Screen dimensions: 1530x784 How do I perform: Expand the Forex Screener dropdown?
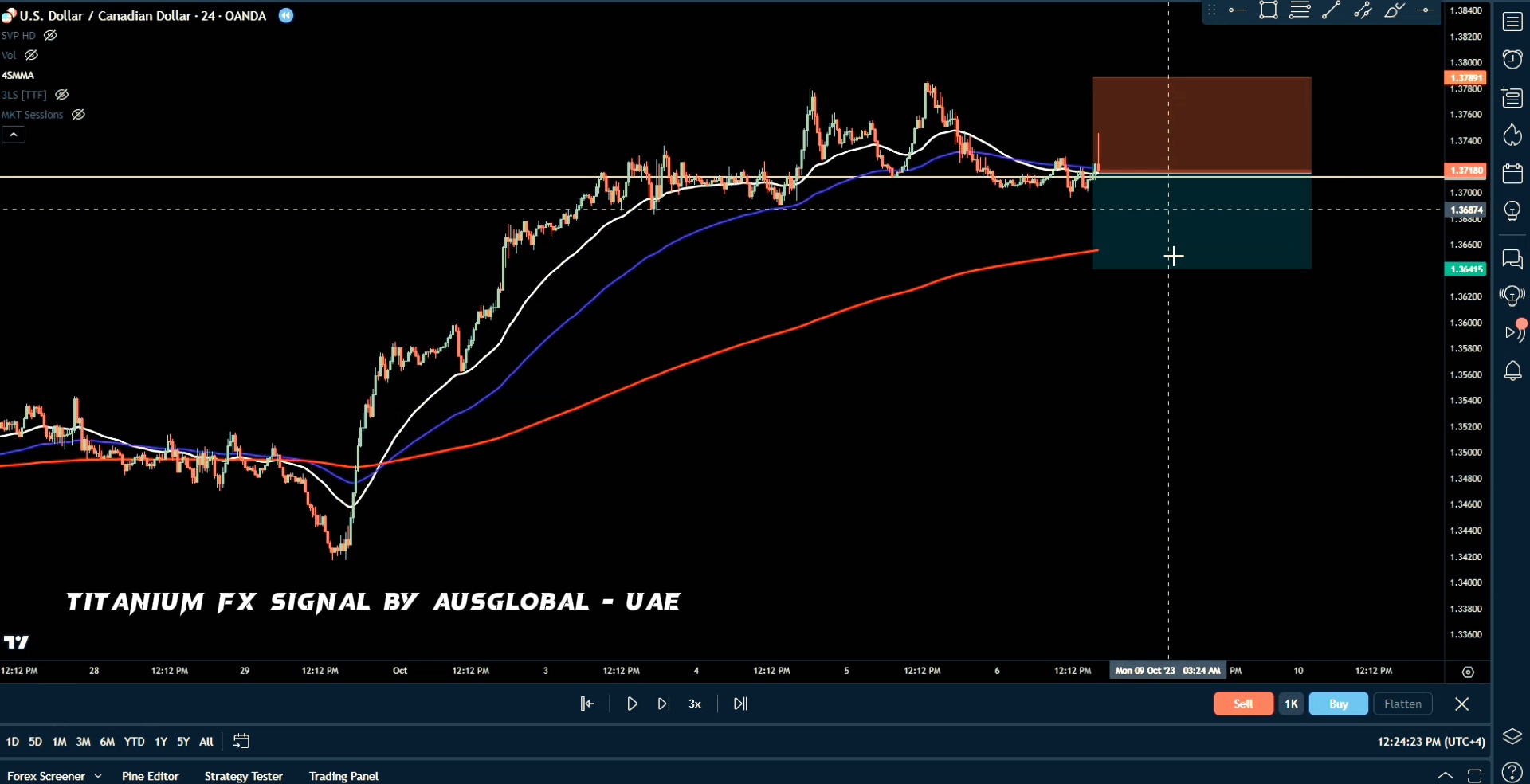click(x=98, y=776)
